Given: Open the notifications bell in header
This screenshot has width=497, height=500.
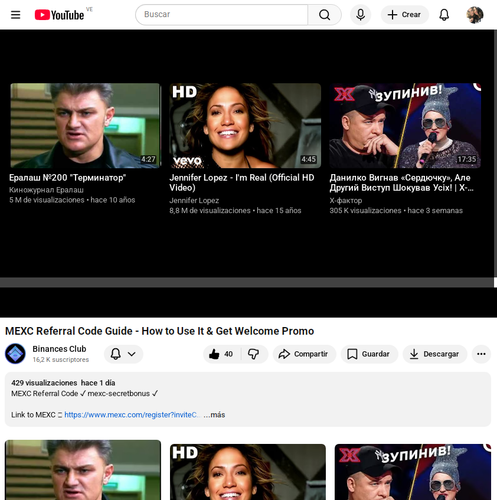Looking at the screenshot, I should [444, 15].
